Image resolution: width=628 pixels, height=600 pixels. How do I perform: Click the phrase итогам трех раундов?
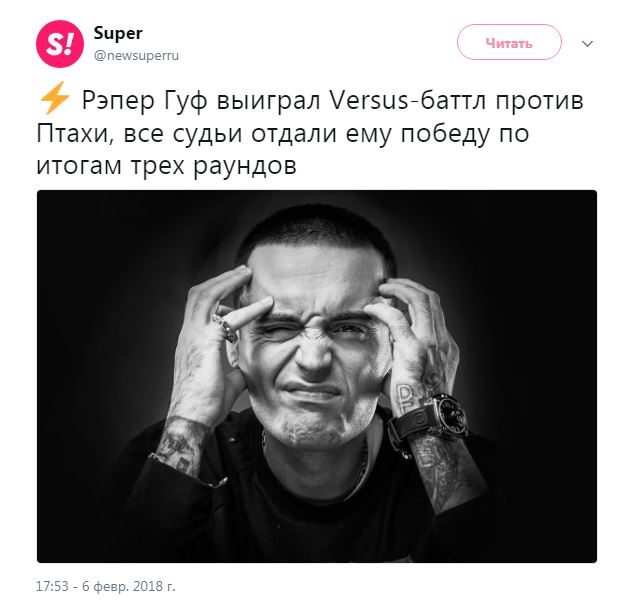pyautogui.click(x=166, y=165)
